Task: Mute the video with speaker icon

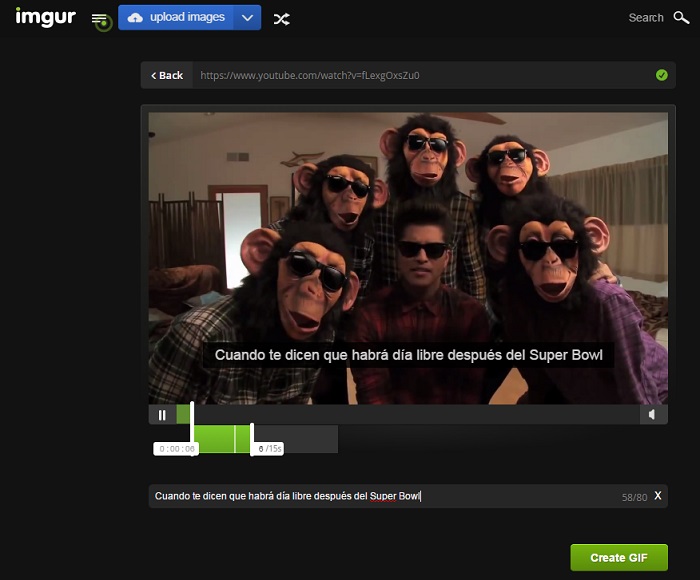Action: point(653,415)
